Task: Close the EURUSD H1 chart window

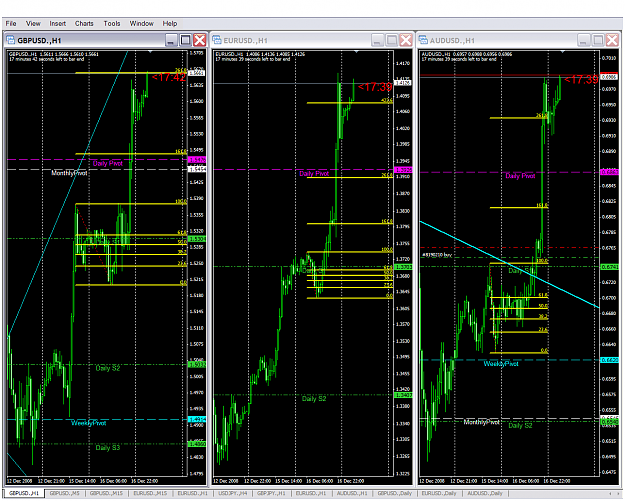Action: coord(406,40)
